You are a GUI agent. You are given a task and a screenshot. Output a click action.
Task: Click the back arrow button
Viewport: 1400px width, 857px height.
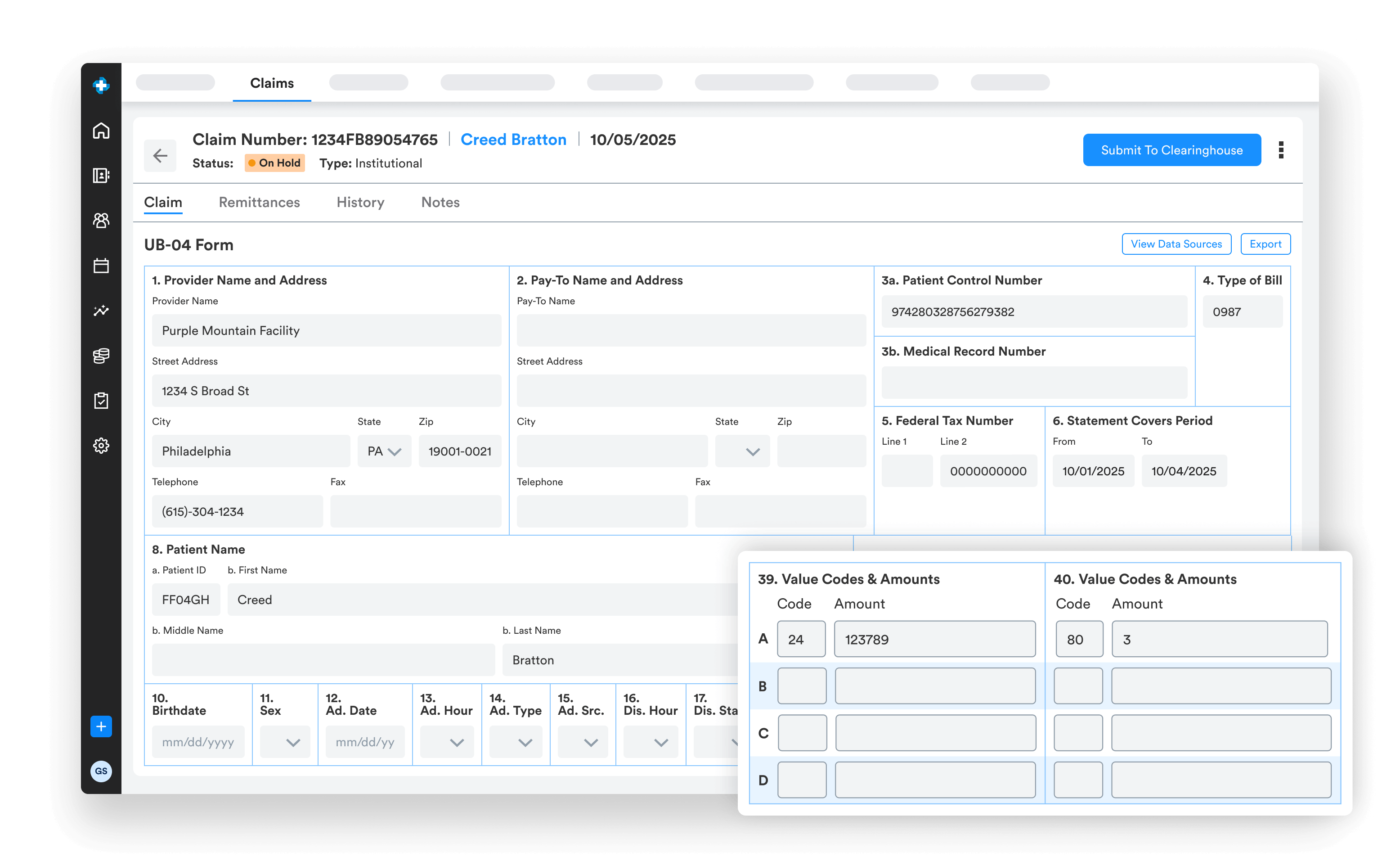(160, 155)
